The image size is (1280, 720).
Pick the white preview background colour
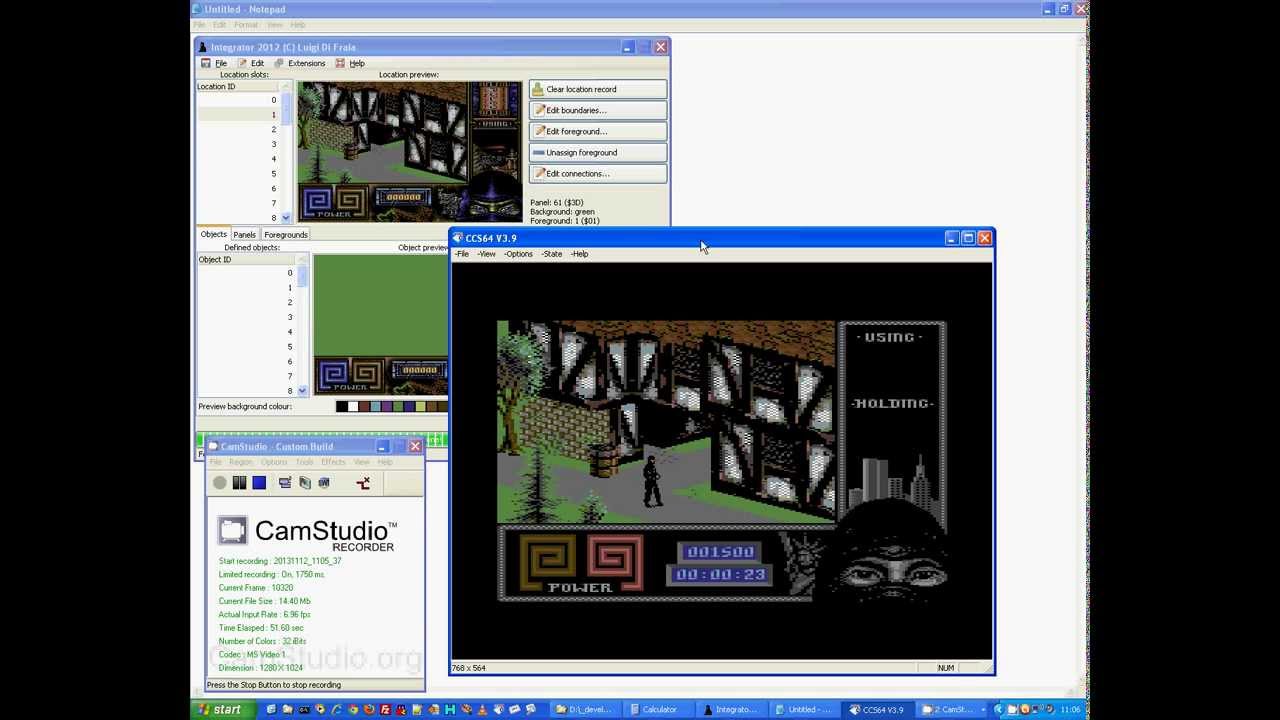[x=353, y=406]
